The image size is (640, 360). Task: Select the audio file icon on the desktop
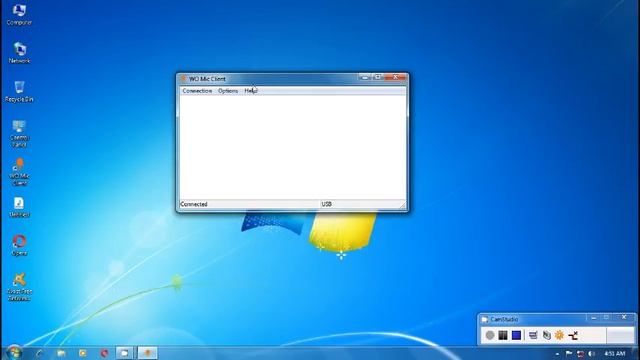coord(19,207)
